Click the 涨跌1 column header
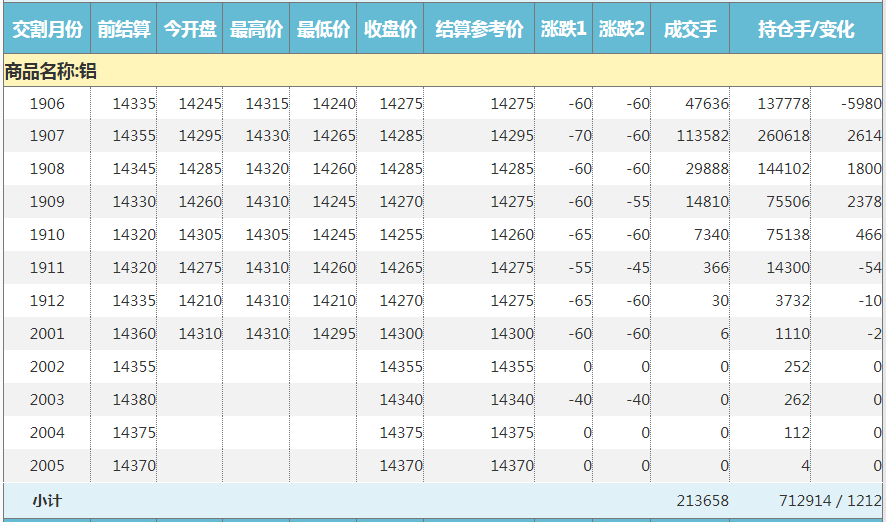 click(563, 30)
